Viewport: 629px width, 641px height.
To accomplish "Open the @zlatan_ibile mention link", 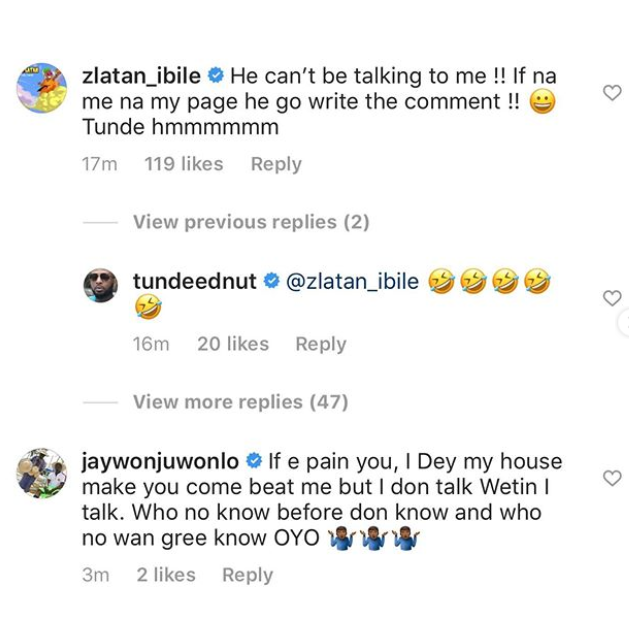I will coord(352,282).
